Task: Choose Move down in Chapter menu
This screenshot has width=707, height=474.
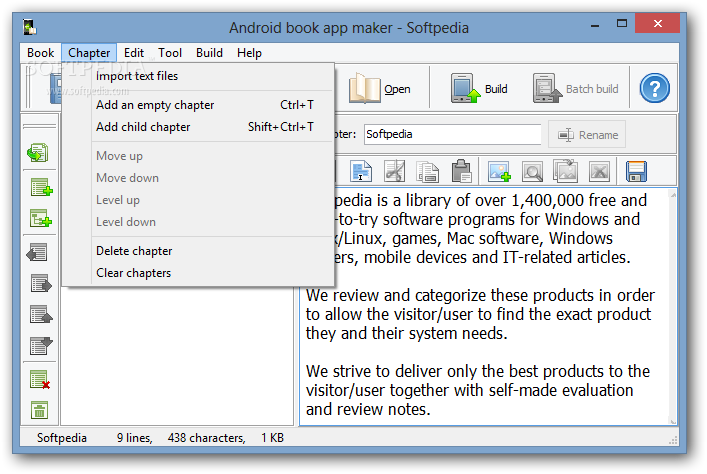Action: [198, 178]
